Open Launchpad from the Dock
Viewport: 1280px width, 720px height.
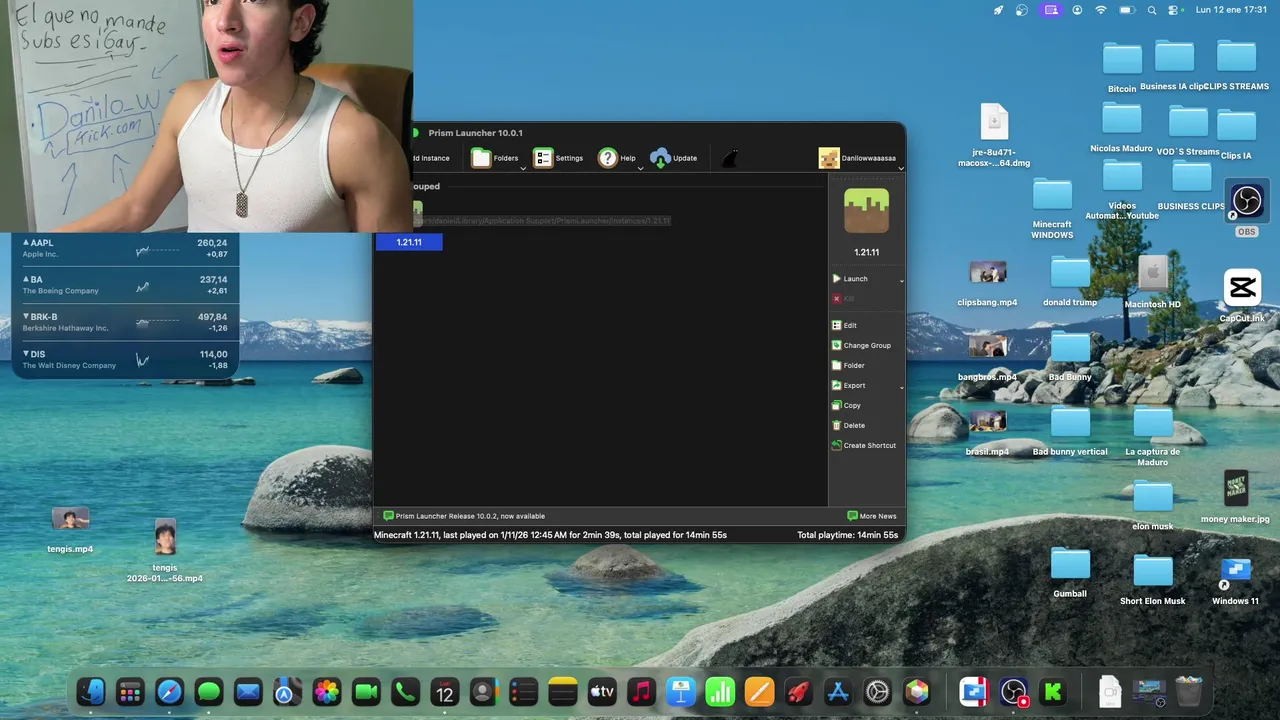130,692
